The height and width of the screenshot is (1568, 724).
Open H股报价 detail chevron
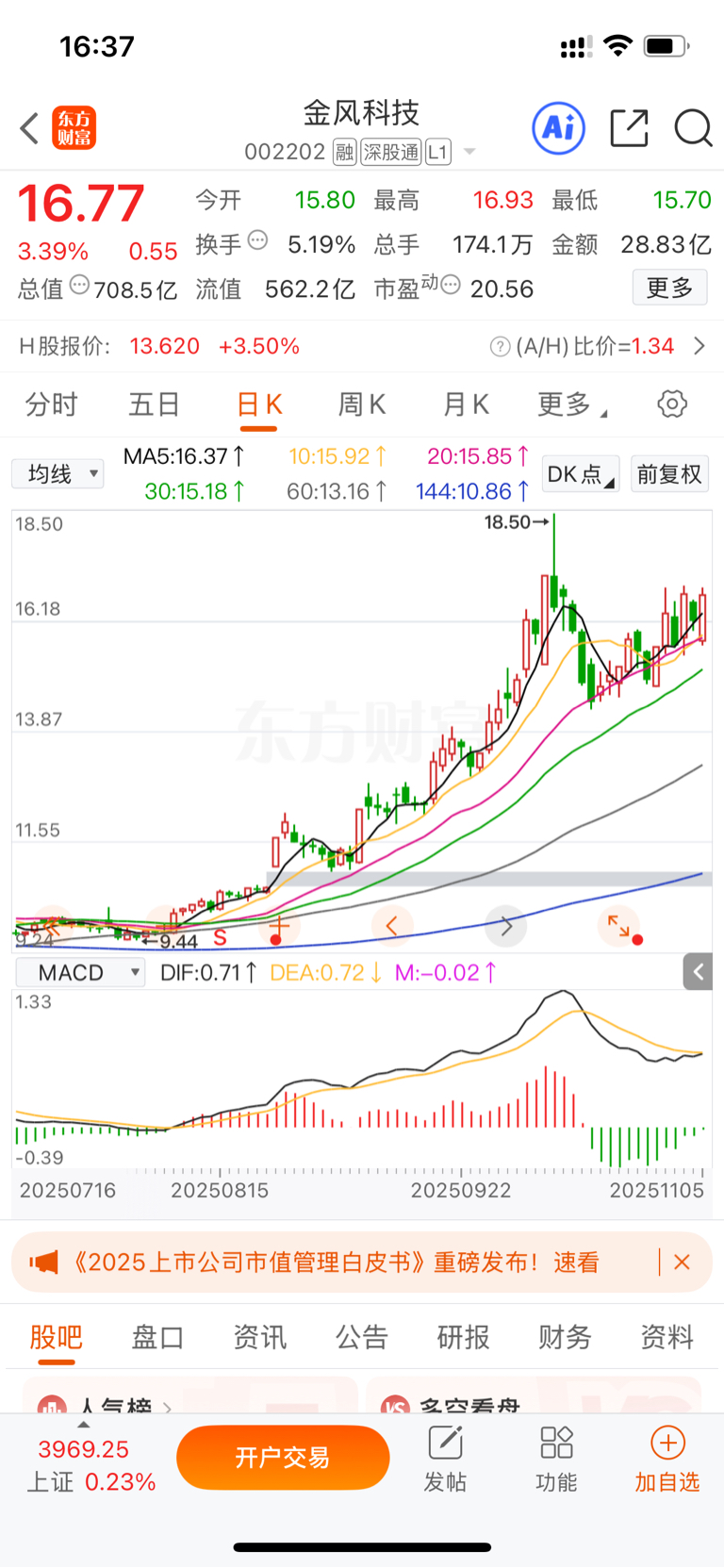(x=699, y=347)
